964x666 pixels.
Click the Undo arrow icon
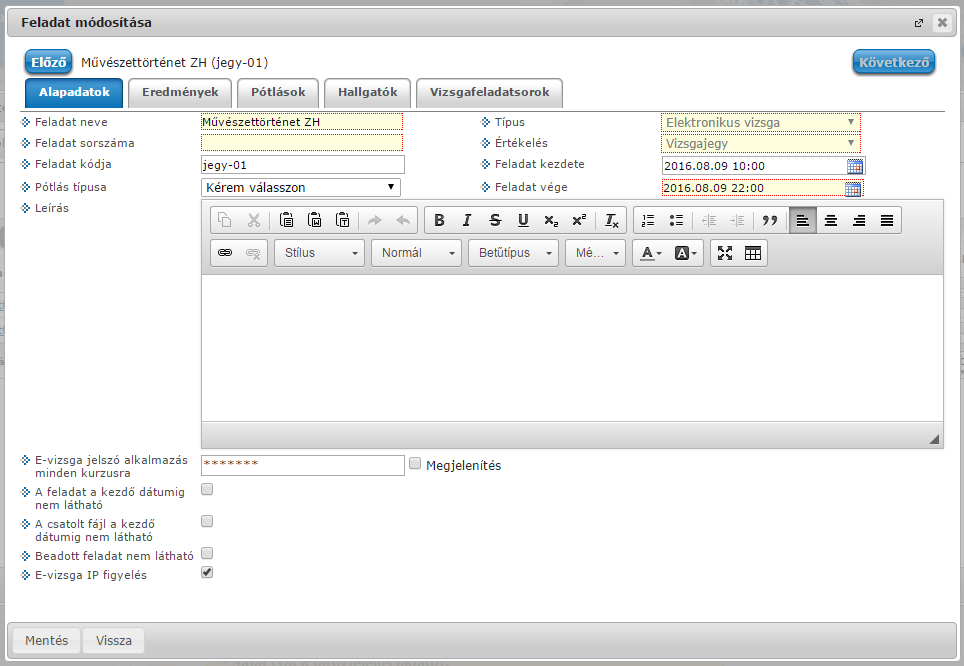pyautogui.click(x=403, y=220)
